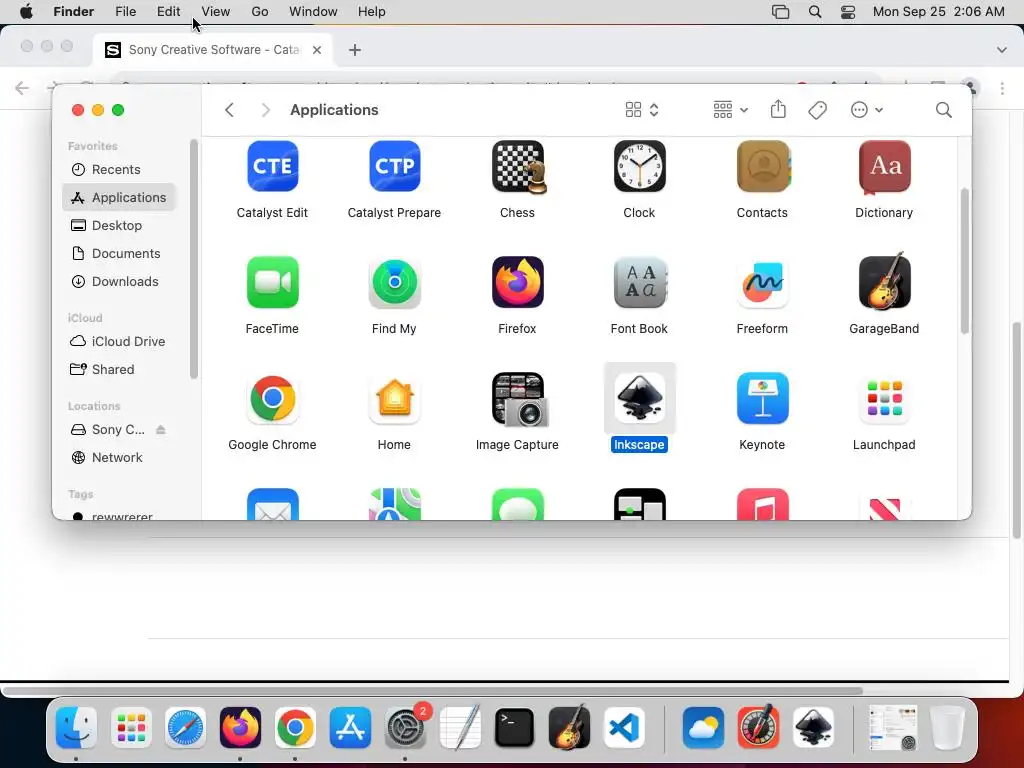Open the icon view switcher dropdown
This screenshot has height=768, width=1024.
tap(642, 110)
